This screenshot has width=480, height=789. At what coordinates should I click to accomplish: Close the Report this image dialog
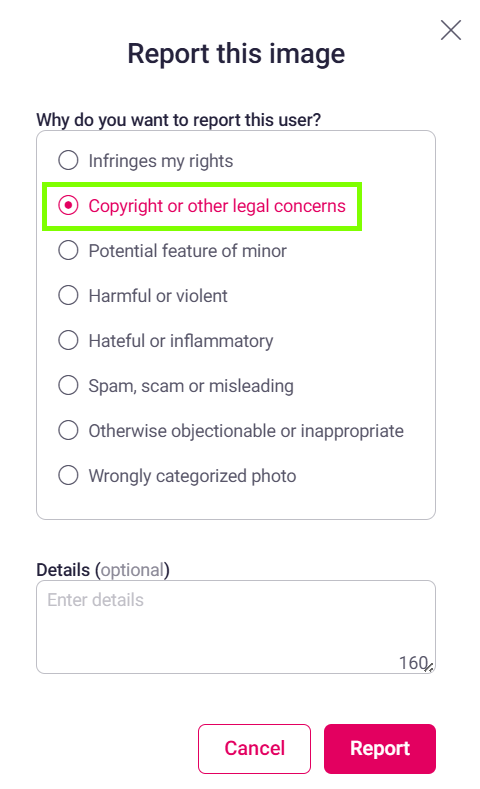pyautogui.click(x=450, y=30)
